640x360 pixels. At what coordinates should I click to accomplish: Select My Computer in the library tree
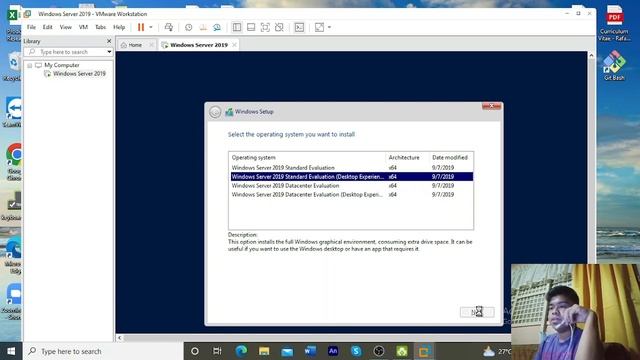click(x=62, y=65)
